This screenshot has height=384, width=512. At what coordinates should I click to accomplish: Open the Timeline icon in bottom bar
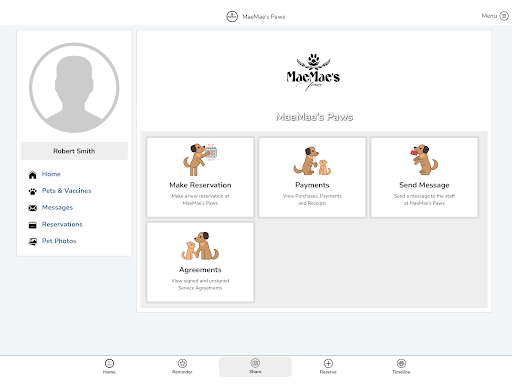[x=401, y=363]
